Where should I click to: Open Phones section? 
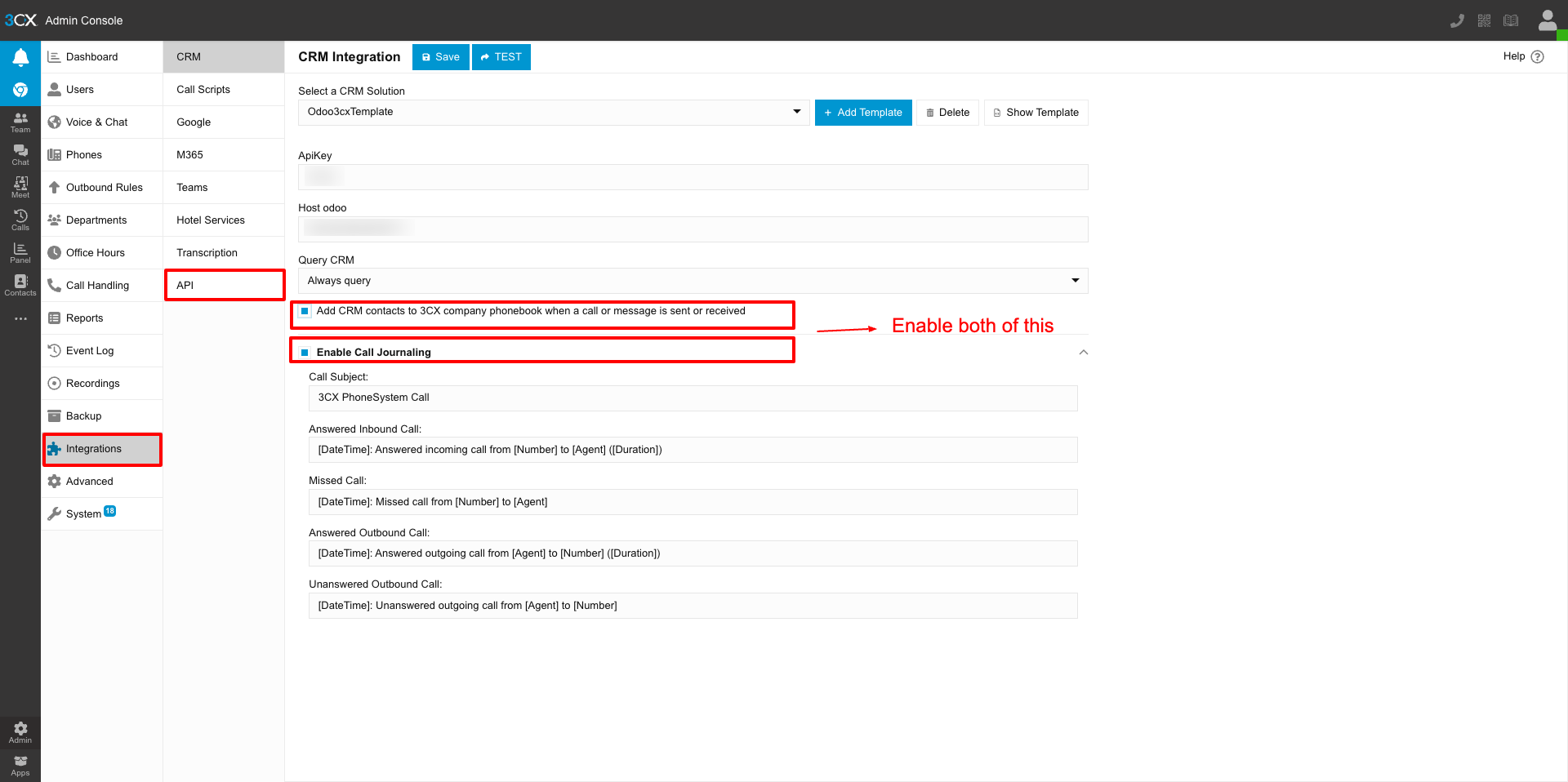pyautogui.click(x=102, y=155)
